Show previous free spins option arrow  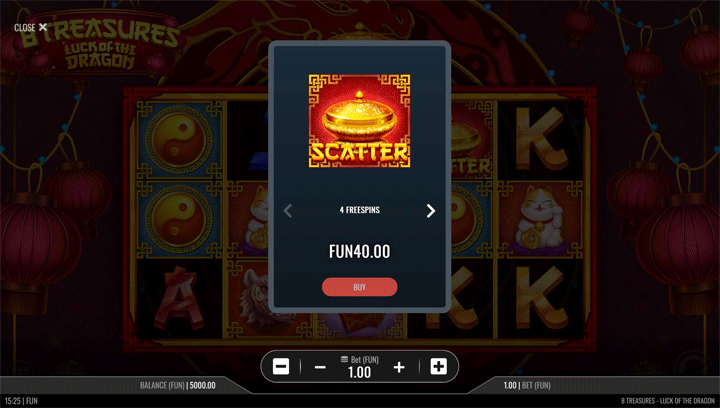pyautogui.click(x=288, y=211)
